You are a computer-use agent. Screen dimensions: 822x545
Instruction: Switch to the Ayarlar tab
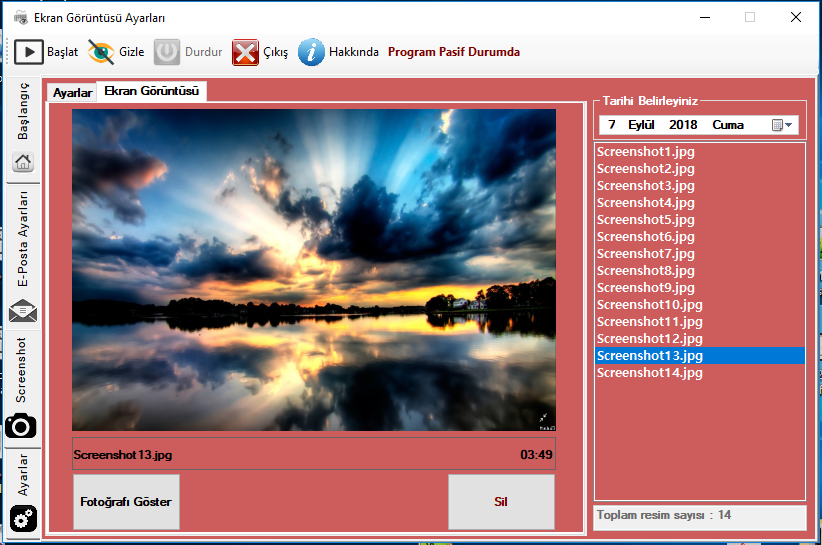(72, 93)
